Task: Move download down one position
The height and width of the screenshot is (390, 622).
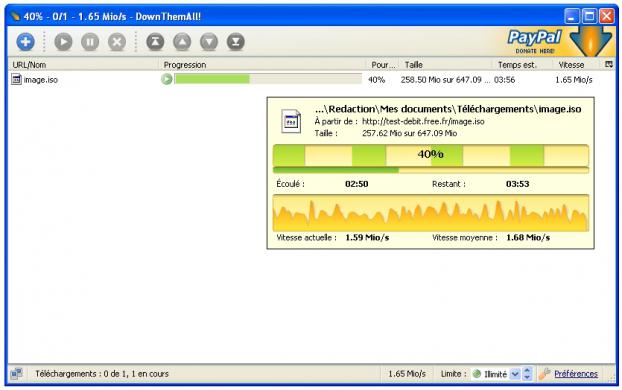Action: 209,42
